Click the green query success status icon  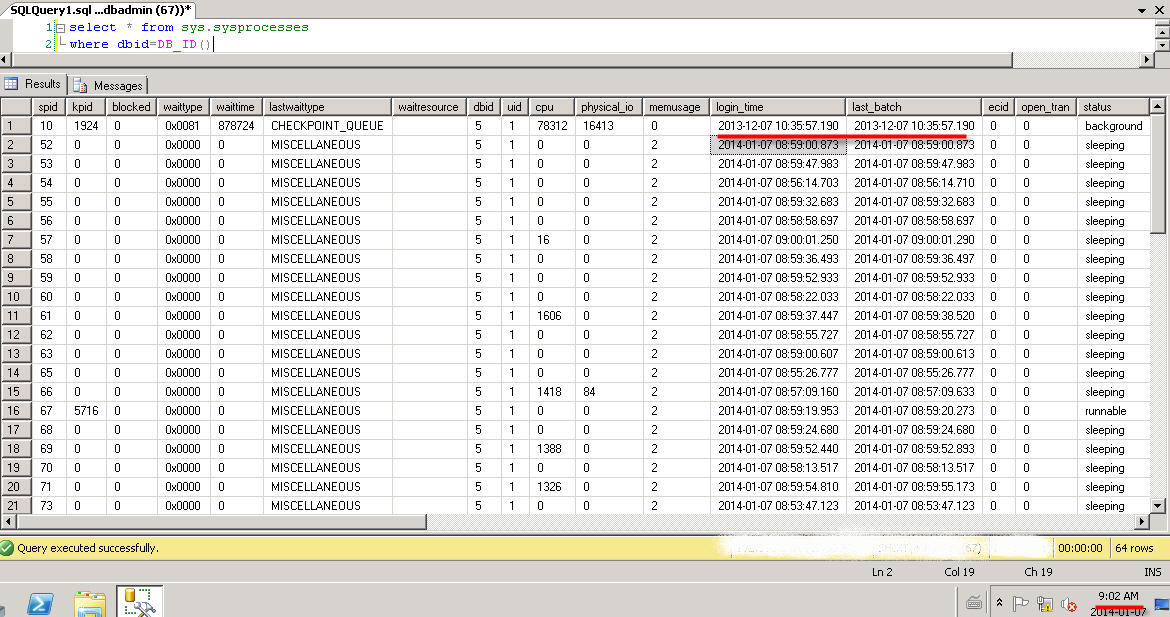pos(8,548)
